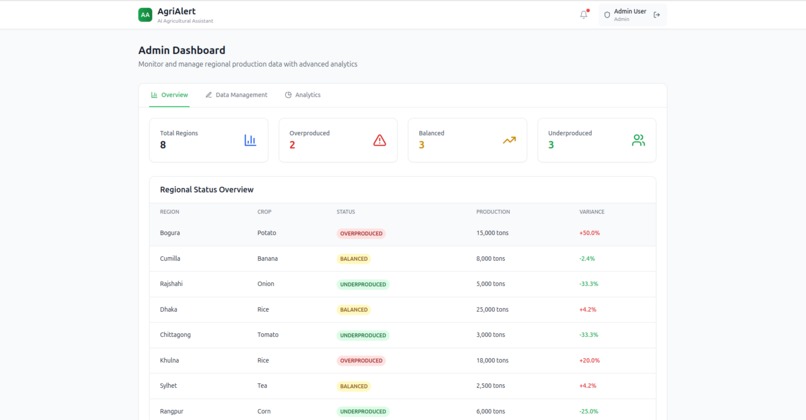Click Dhaka's BALANCED status badge
The height and width of the screenshot is (420, 806).
354,309
